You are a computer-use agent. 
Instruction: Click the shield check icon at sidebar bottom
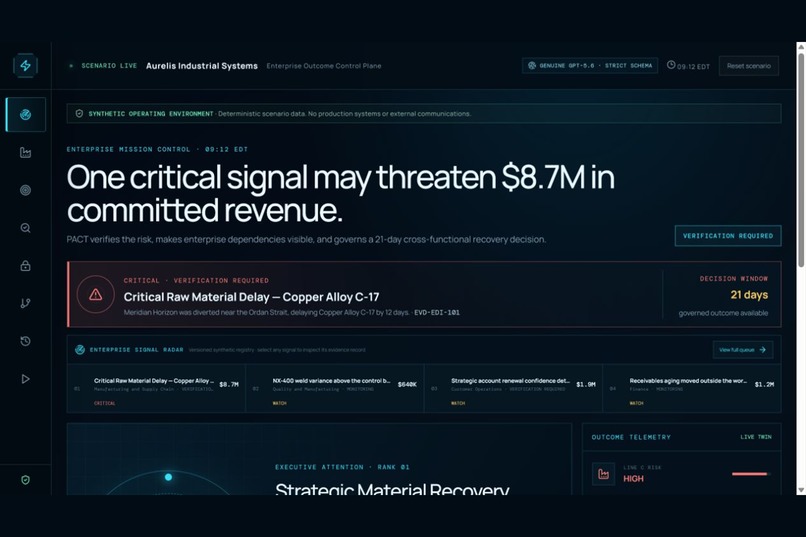[25, 480]
